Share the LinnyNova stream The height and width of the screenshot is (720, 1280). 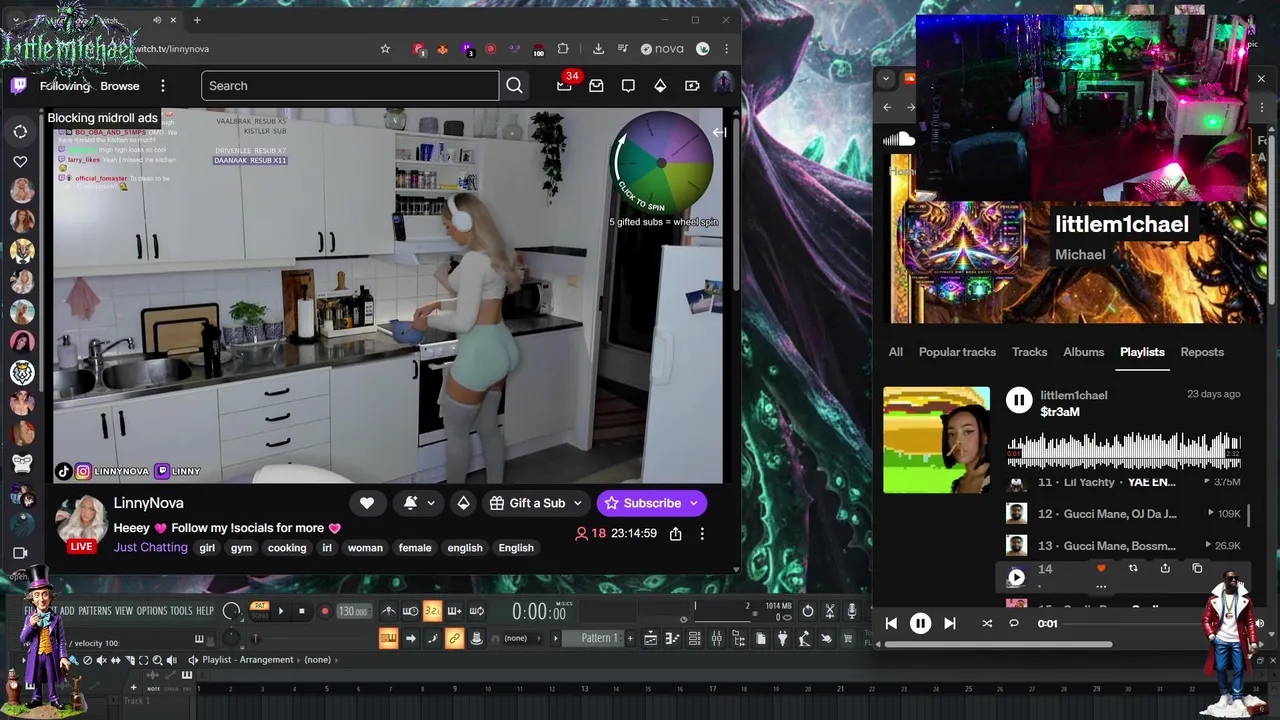coord(675,534)
